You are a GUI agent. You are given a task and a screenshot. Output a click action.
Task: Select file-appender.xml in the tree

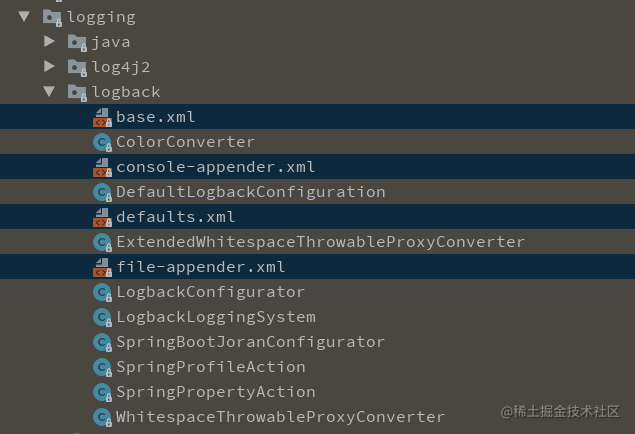(200, 267)
